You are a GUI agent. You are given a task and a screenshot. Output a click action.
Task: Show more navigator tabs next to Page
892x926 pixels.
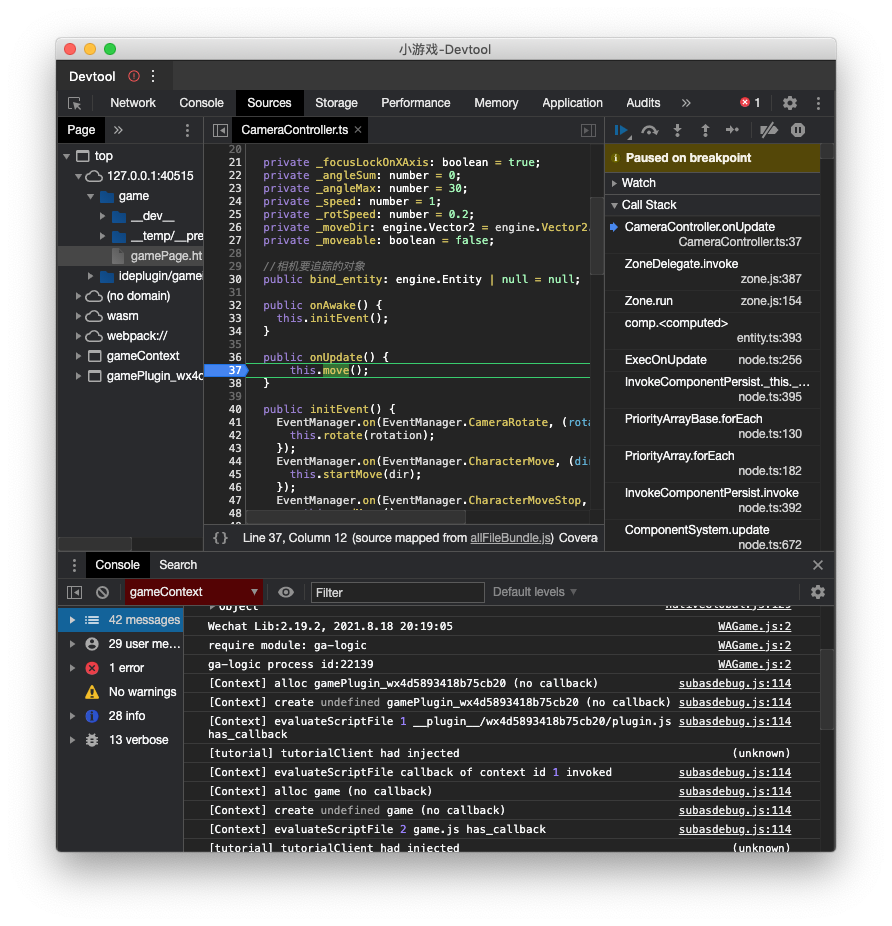coord(118,131)
